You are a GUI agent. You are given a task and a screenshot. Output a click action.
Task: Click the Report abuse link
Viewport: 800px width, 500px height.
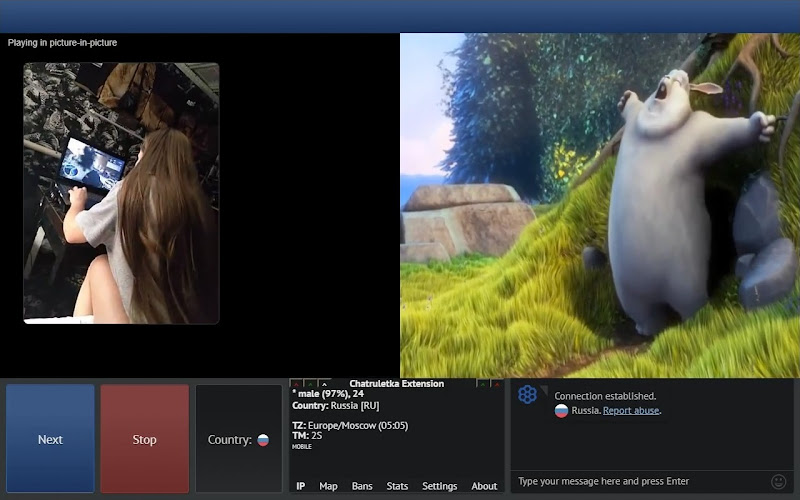[631, 411]
